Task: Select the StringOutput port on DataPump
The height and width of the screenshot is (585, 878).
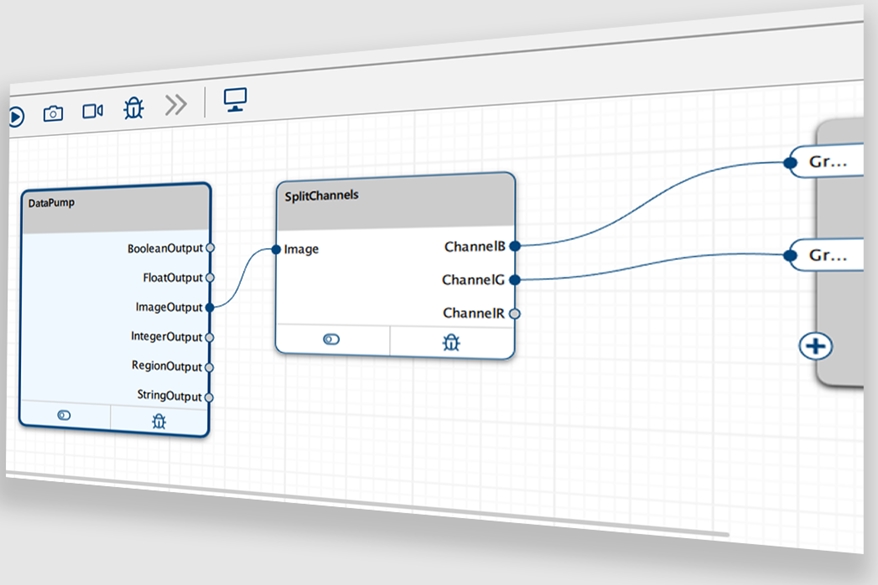Action: click(210, 397)
